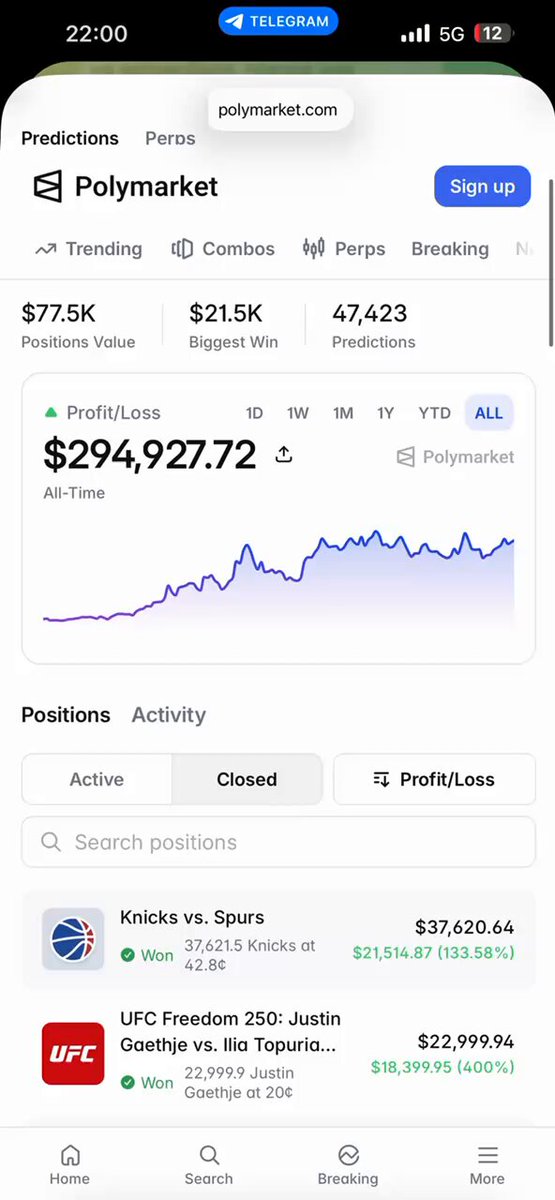Tap the Knicks vs. Spurs basketball icon
The image size is (555, 1200).
click(x=73, y=939)
